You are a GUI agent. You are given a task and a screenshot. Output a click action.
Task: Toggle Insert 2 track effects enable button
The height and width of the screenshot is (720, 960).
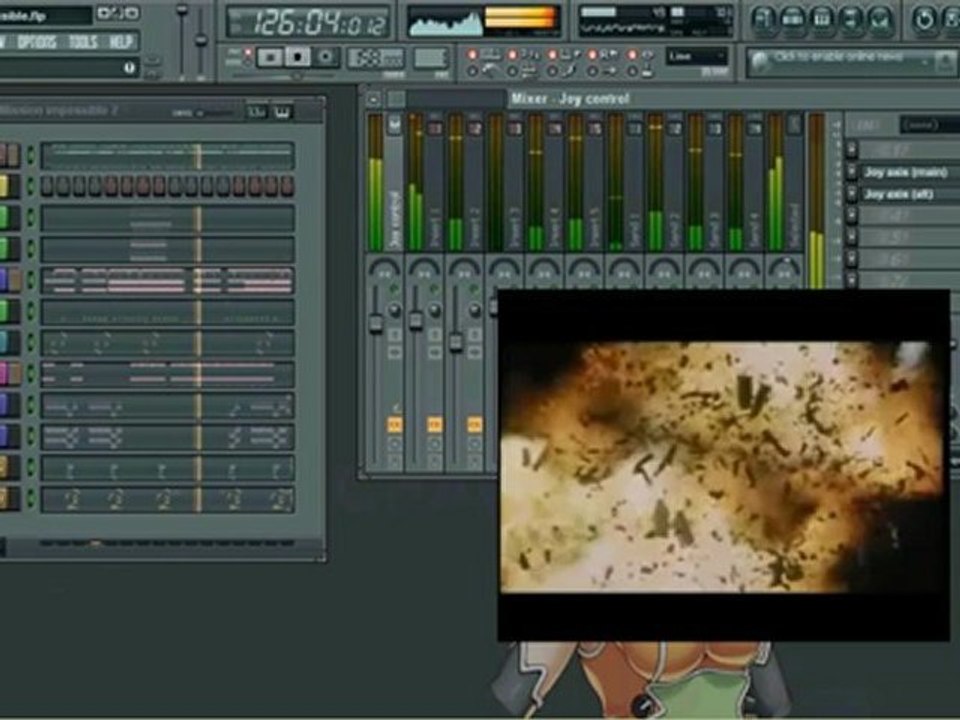[474, 424]
